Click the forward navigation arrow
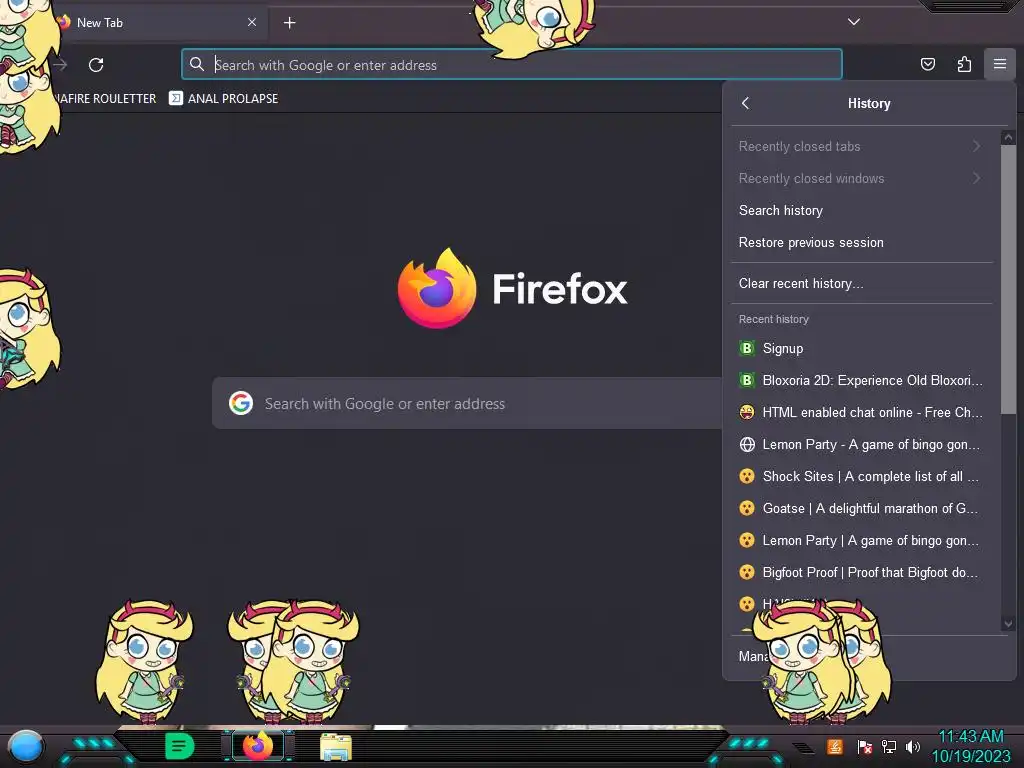Image resolution: width=1024 pixels, height=768 pixels. coord(60,65)
